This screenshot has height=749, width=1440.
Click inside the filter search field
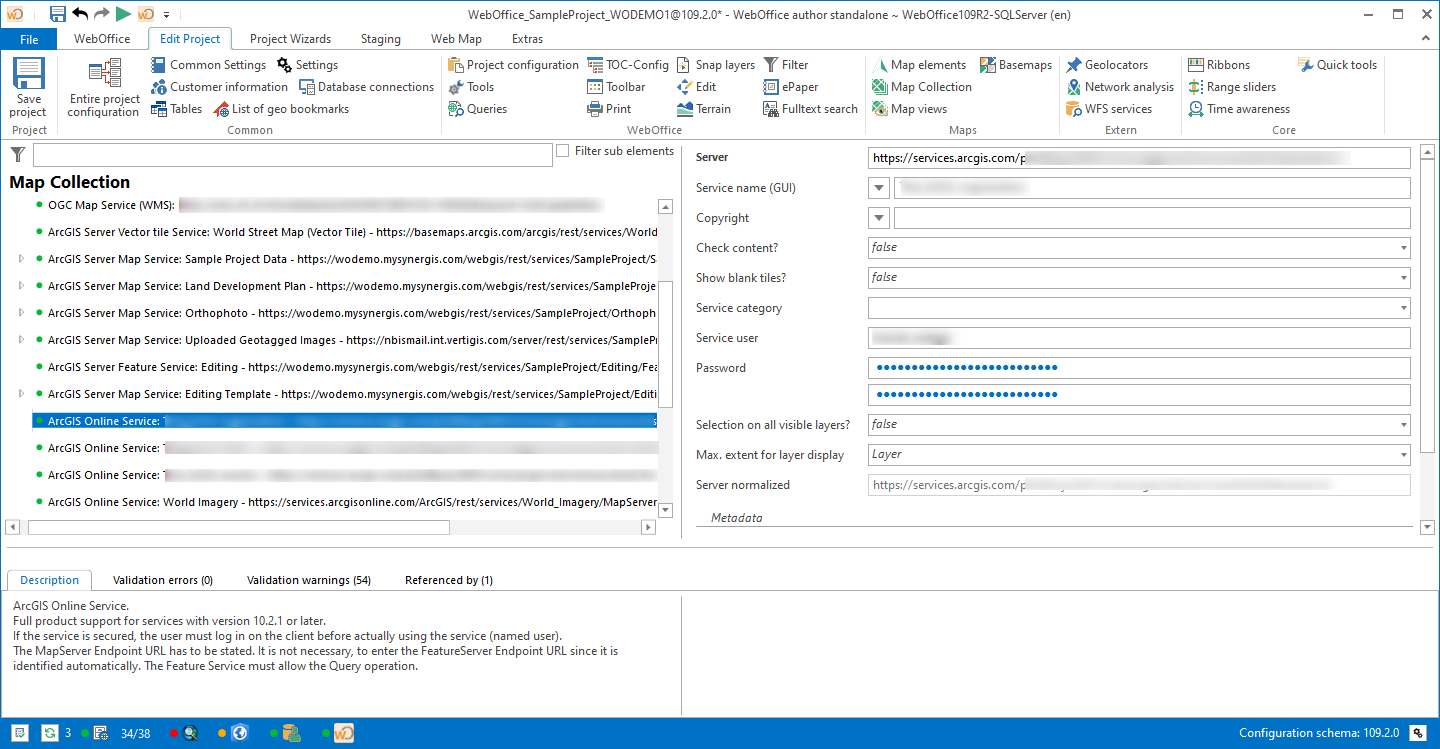click(x=290, y=154)
